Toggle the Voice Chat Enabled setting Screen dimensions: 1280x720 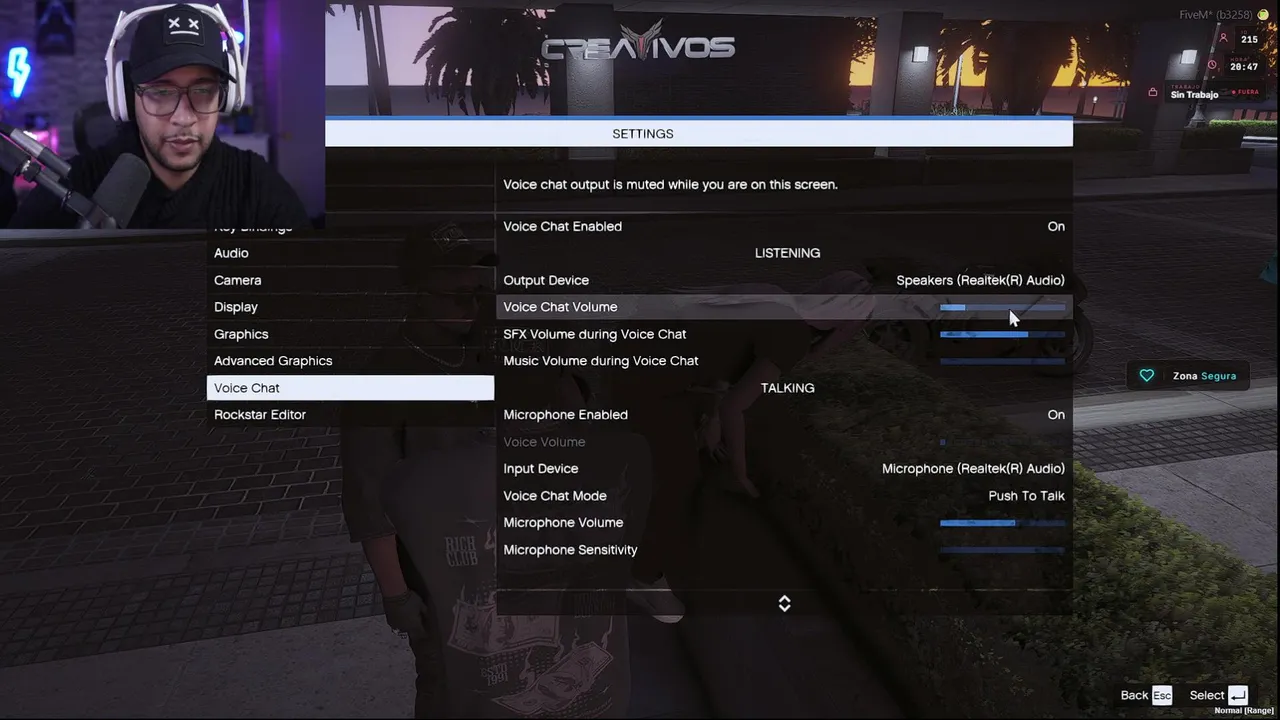tap(784, 226)
